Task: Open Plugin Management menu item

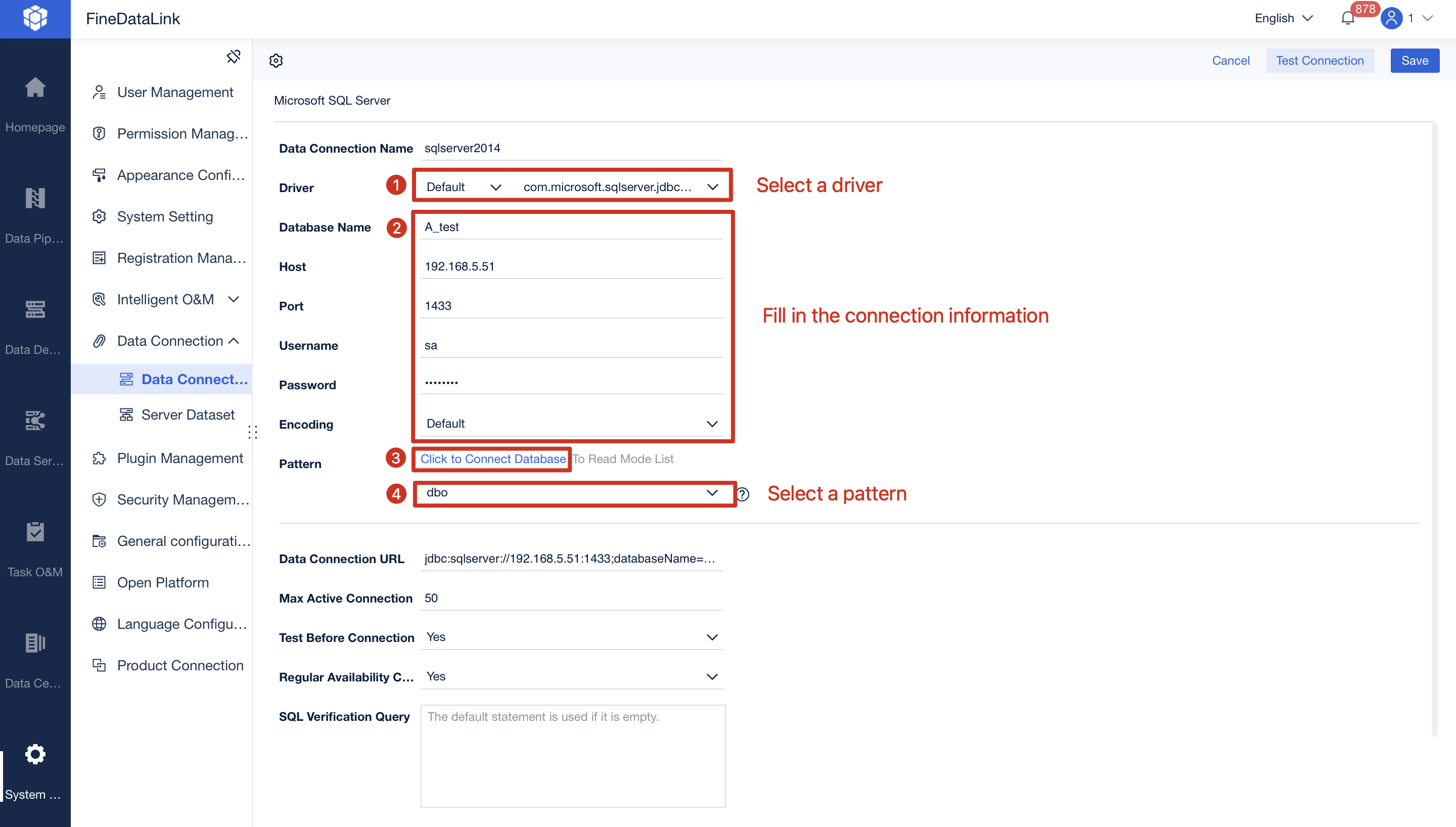Action: tap(179, 458)
